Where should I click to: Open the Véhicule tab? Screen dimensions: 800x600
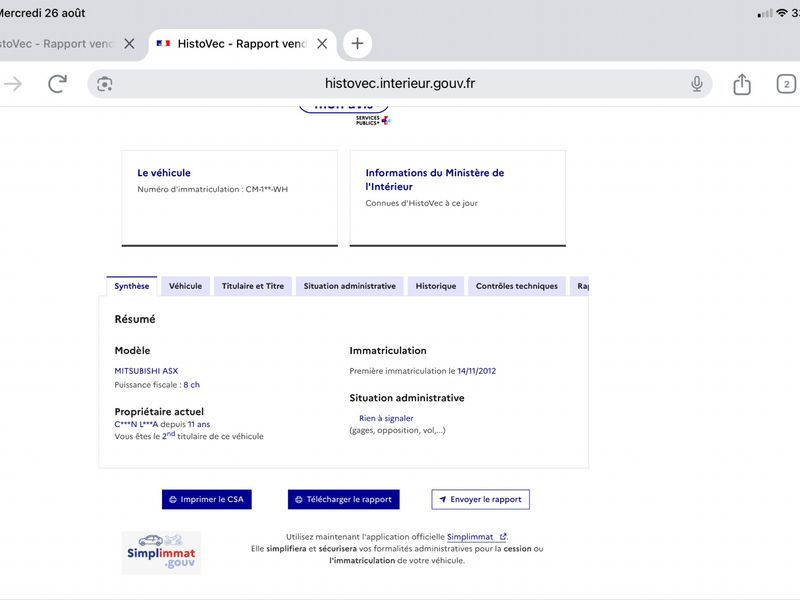(185, 286)
